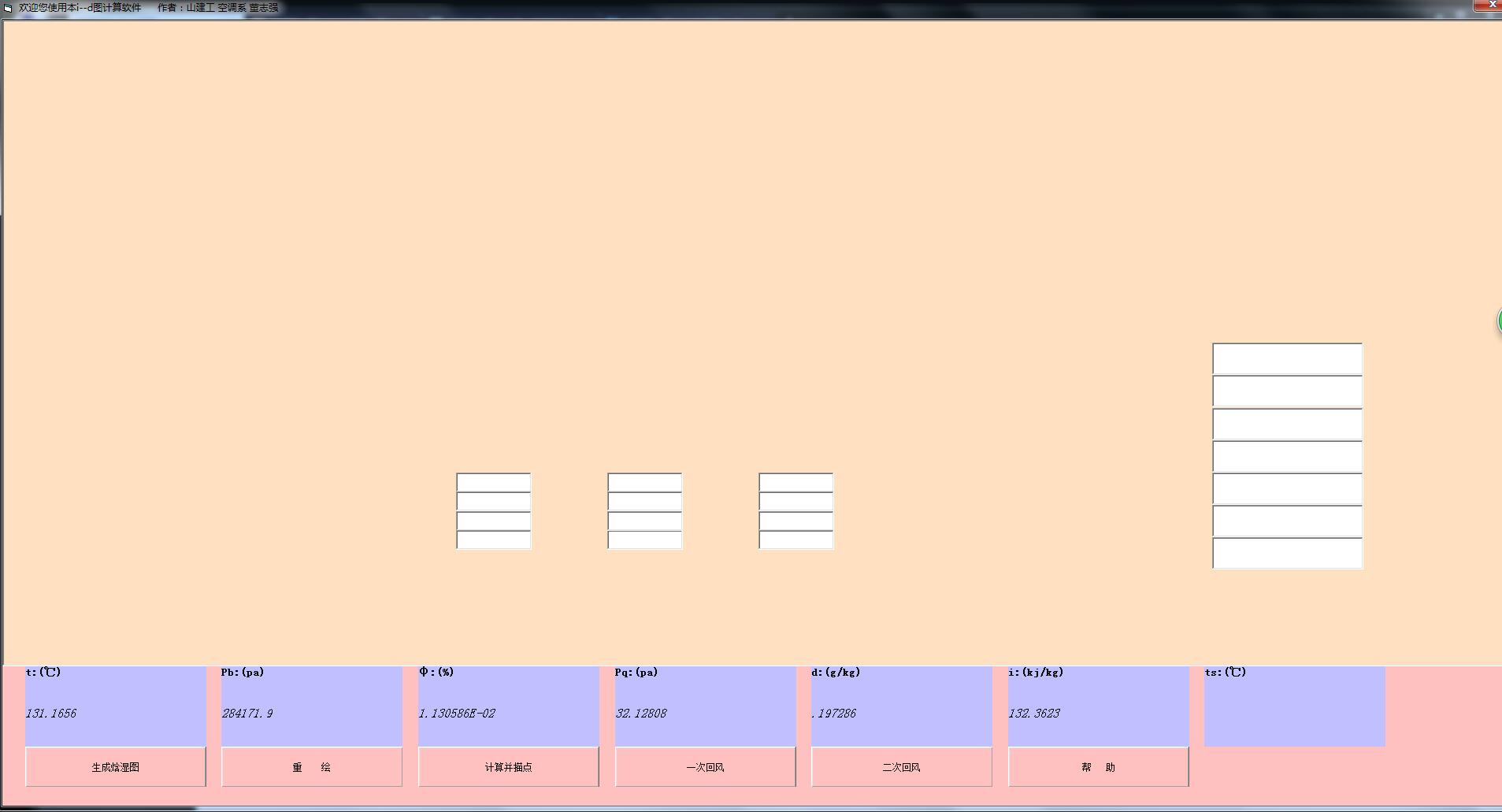The width and height of the screenshot is (1502, 812).
Task: Focus the second box in the leftmost four-box group
Action: (x=494, y=502)
